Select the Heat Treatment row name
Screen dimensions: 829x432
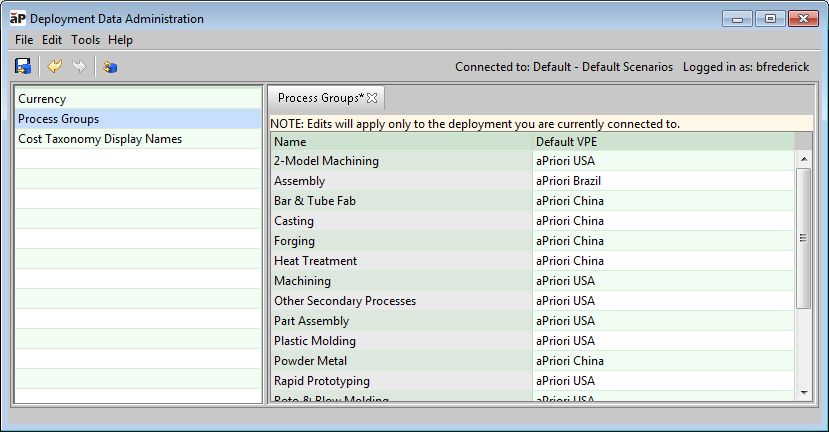[316, 261]
